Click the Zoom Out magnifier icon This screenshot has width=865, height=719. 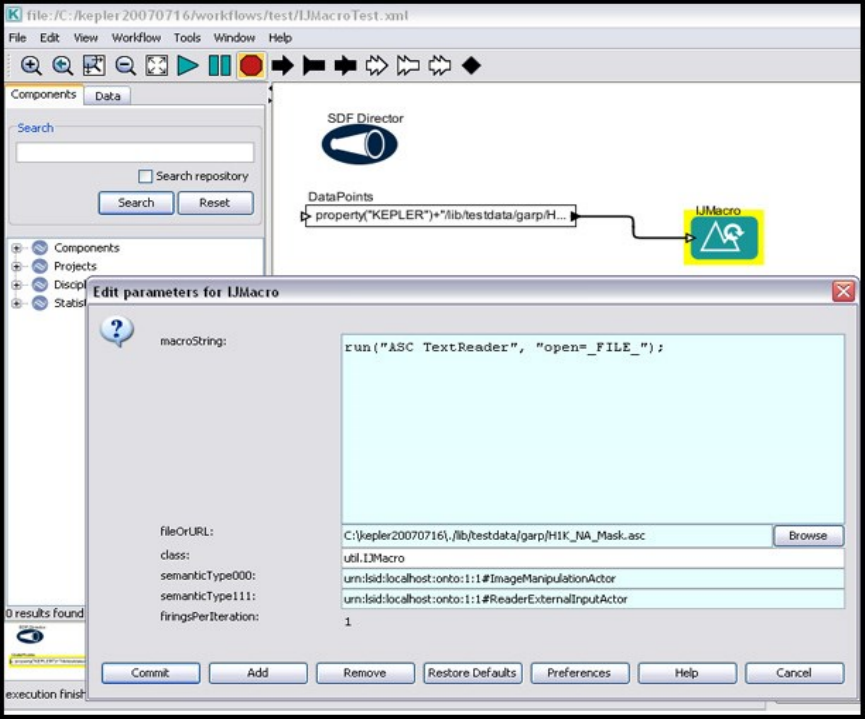(x=125, y=66)
